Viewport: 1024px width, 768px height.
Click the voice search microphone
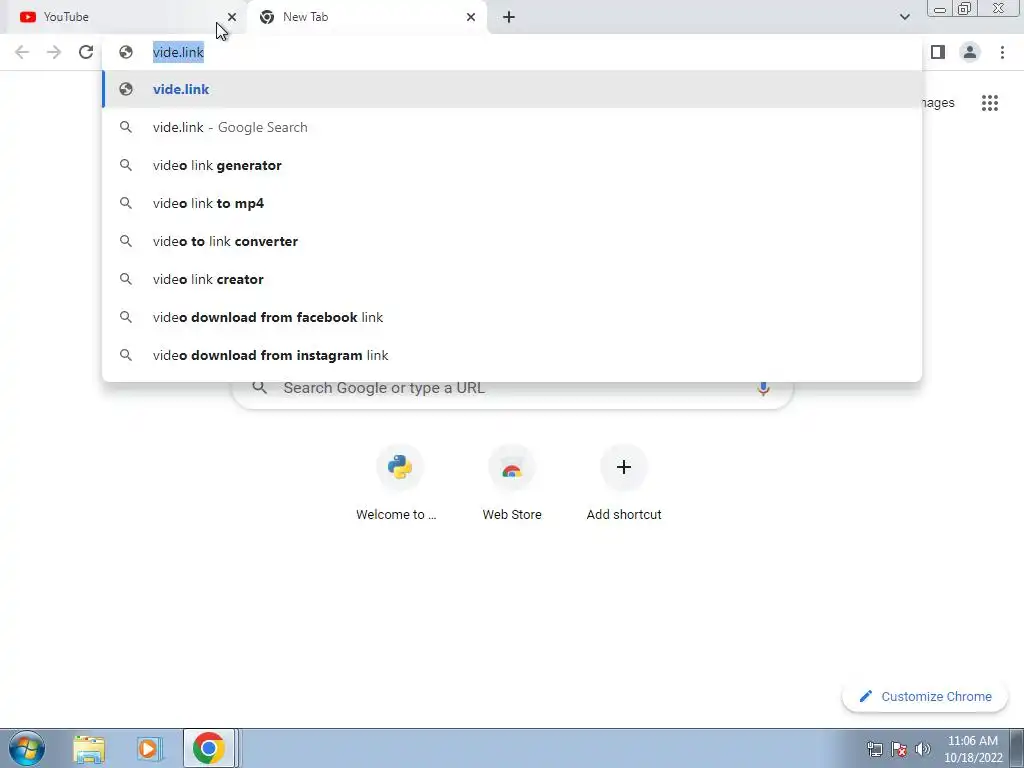763,388
